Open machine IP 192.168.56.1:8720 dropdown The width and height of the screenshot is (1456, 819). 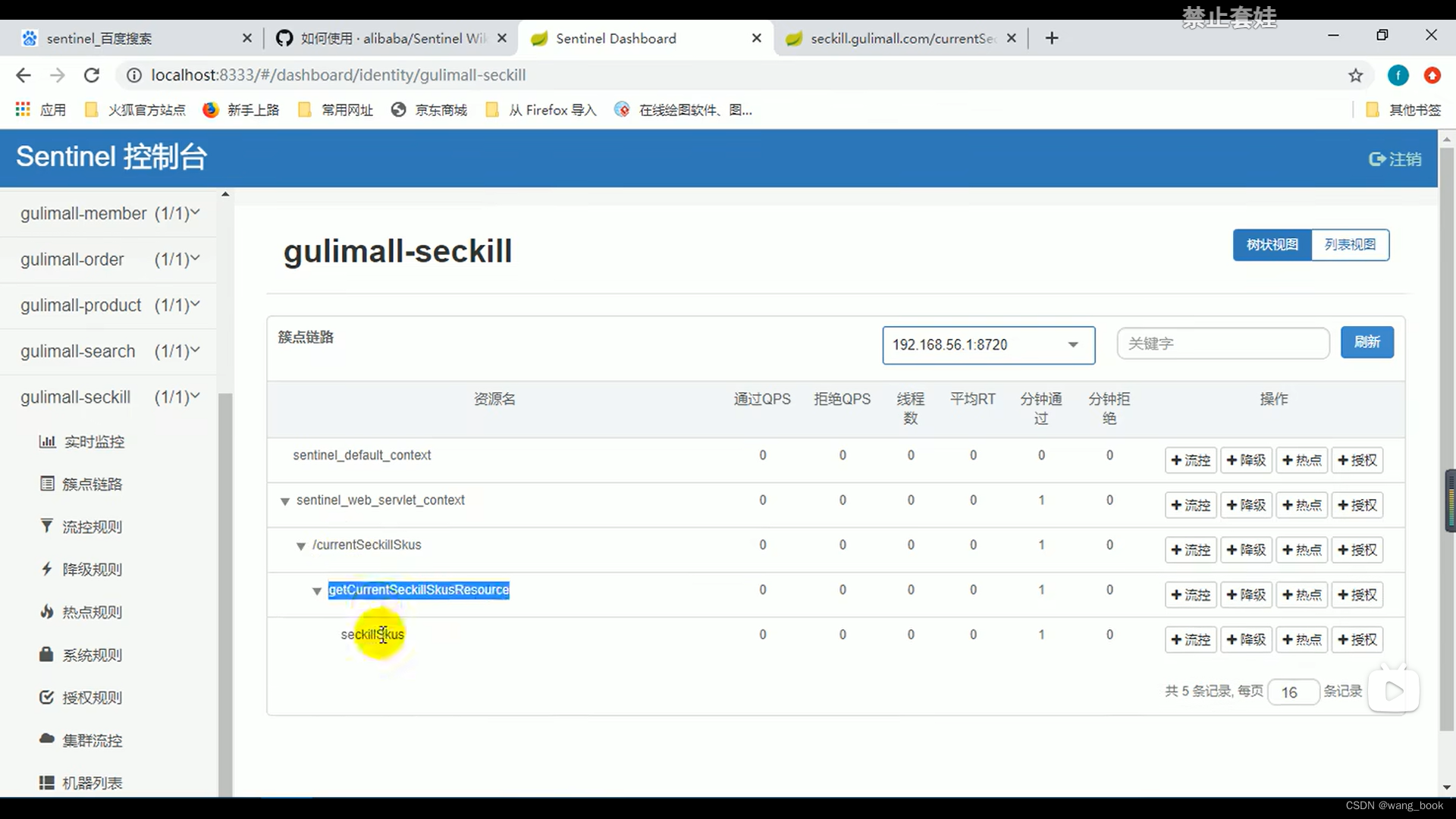tap(988, 345)
